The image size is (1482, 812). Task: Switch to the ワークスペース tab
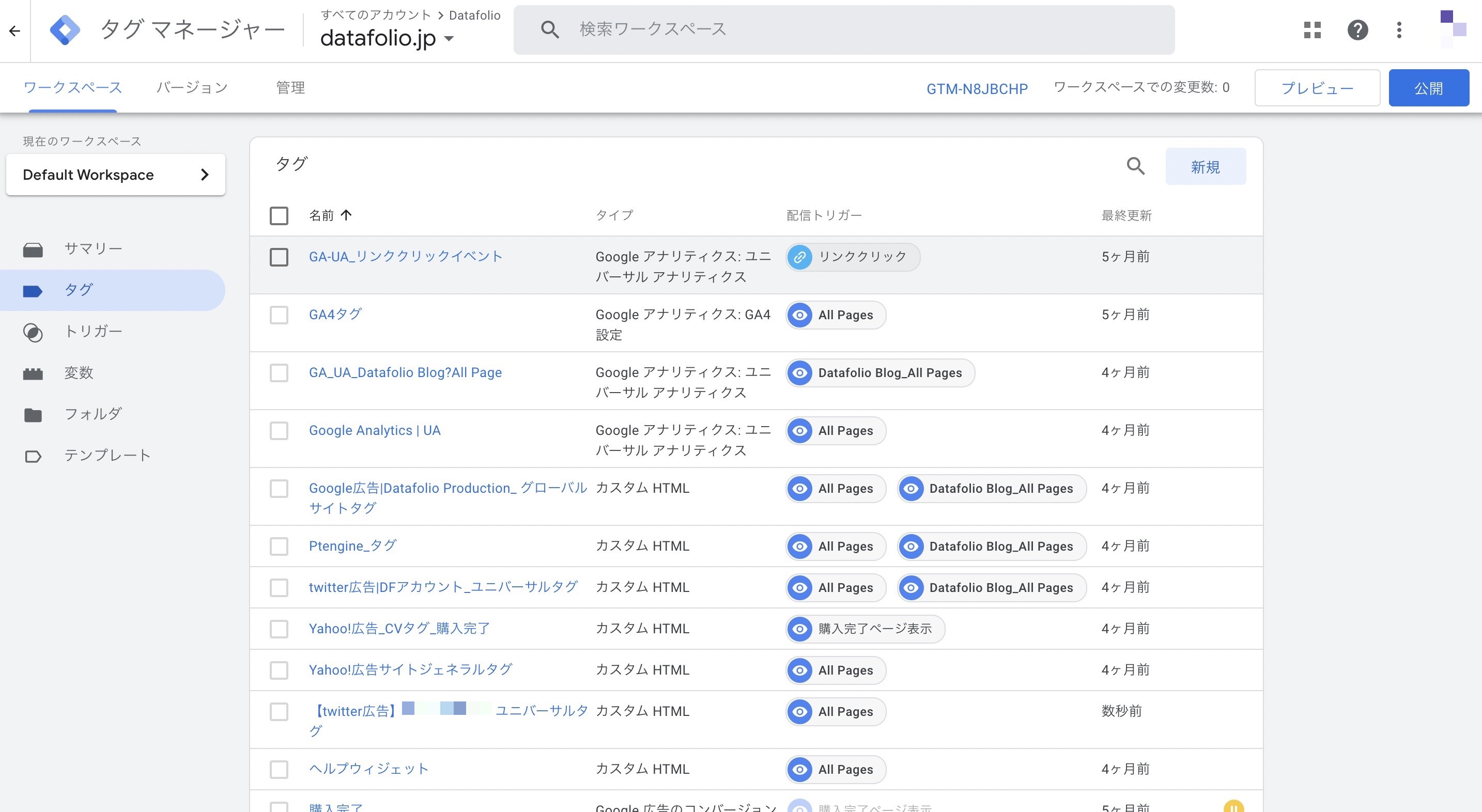72,87
